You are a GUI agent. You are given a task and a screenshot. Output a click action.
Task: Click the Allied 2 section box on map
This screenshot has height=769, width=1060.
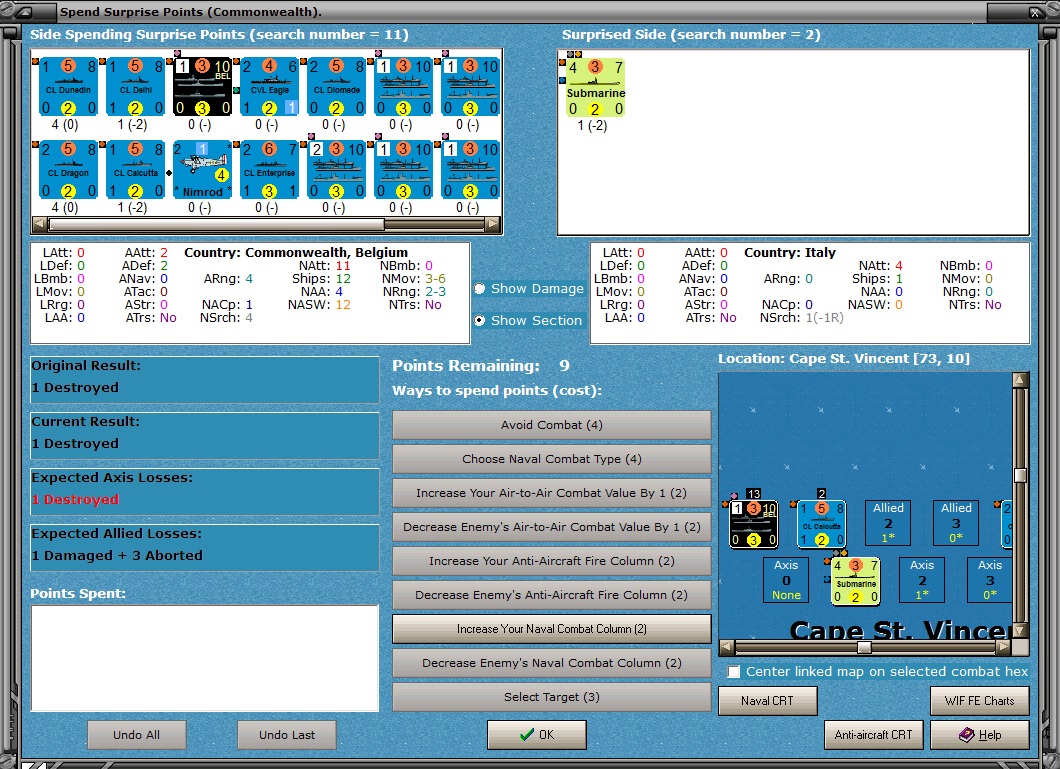[888, 522]
